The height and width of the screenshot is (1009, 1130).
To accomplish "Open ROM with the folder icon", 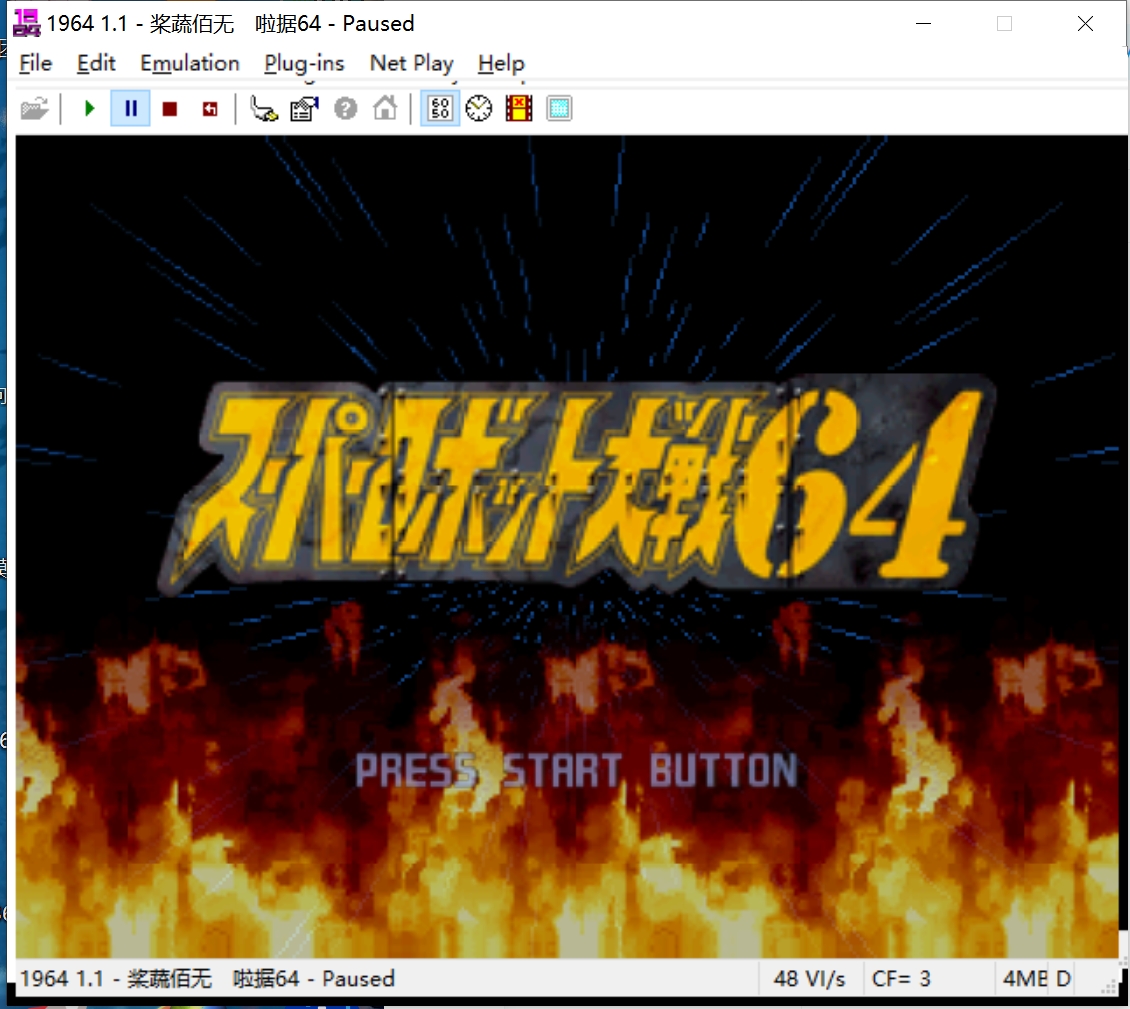I will [x=34, y=109].
